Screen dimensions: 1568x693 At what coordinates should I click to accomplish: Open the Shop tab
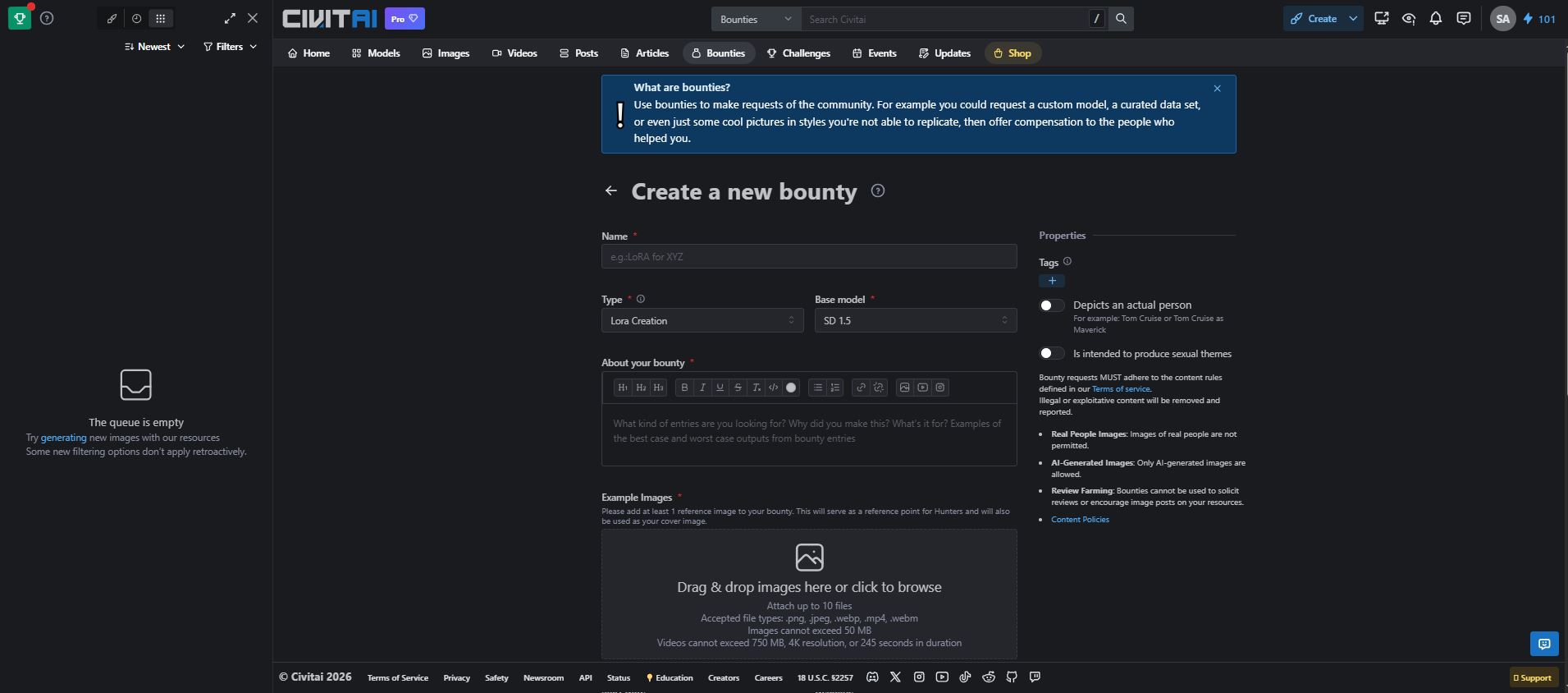1013,53
